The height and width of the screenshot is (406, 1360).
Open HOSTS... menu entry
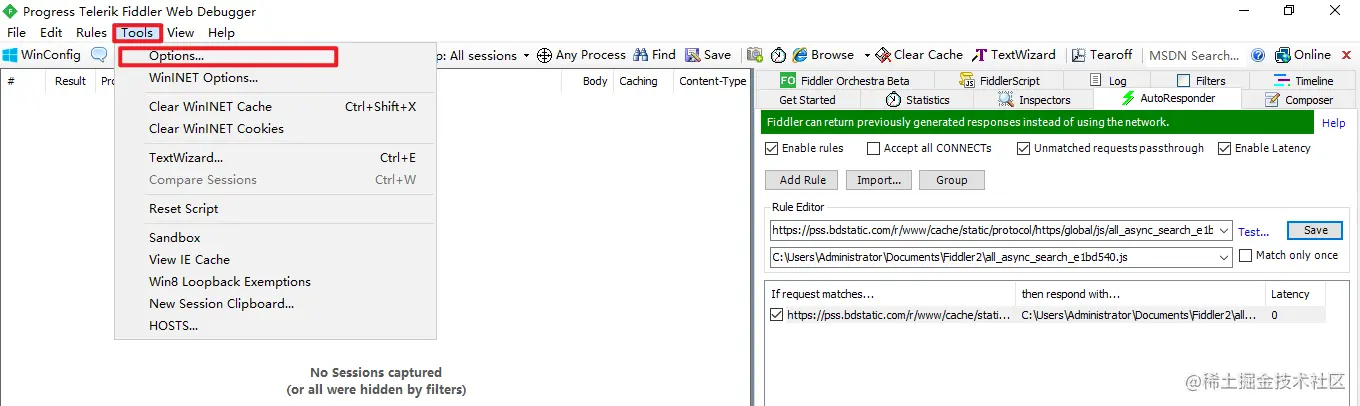pos(173,325)
